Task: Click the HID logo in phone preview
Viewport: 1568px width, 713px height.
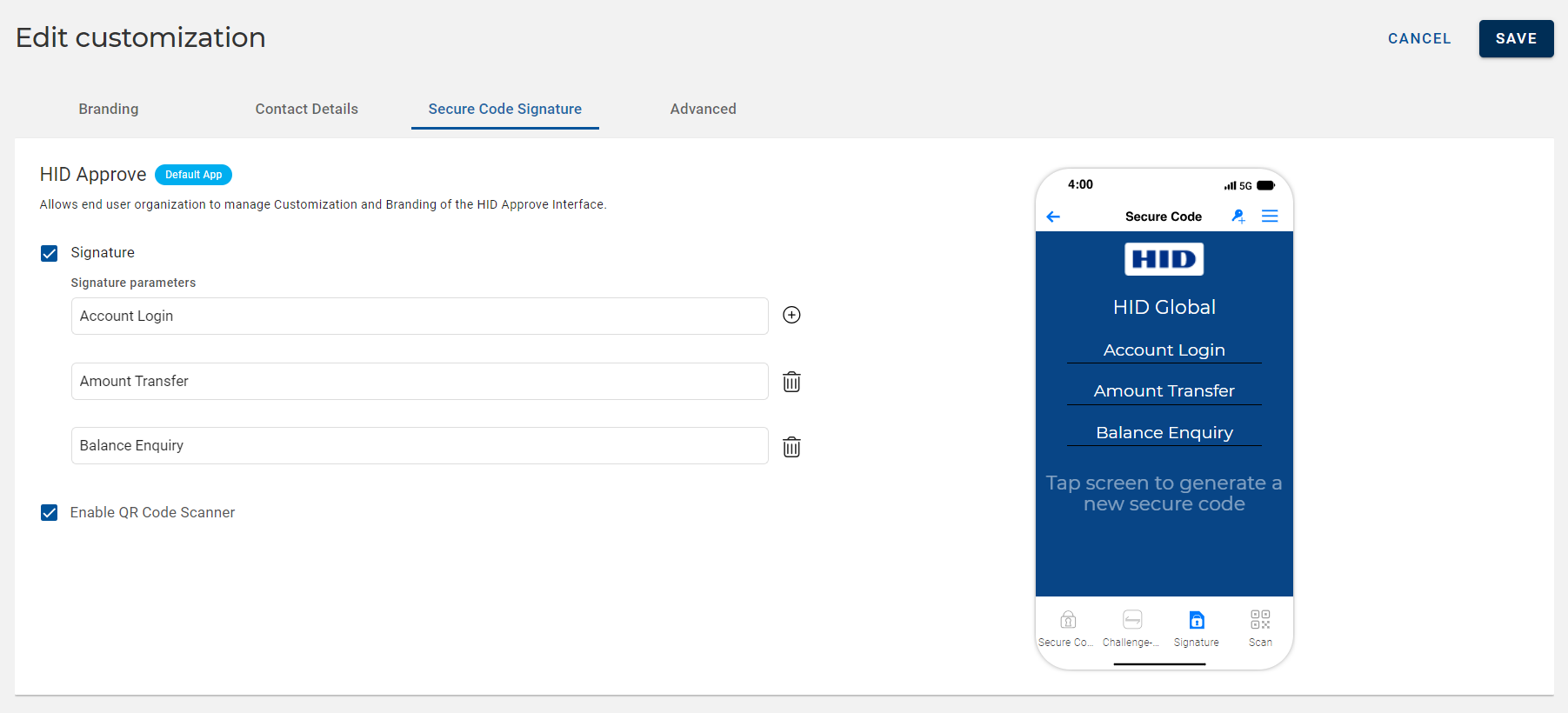Action: [x=1164, y=259]
